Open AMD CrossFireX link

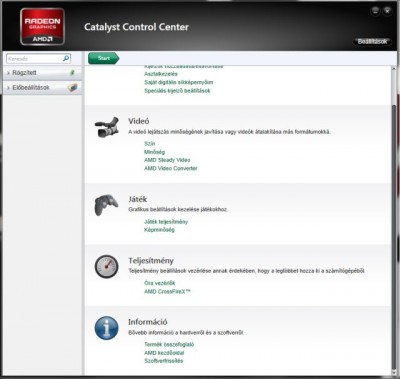(167, 291)
